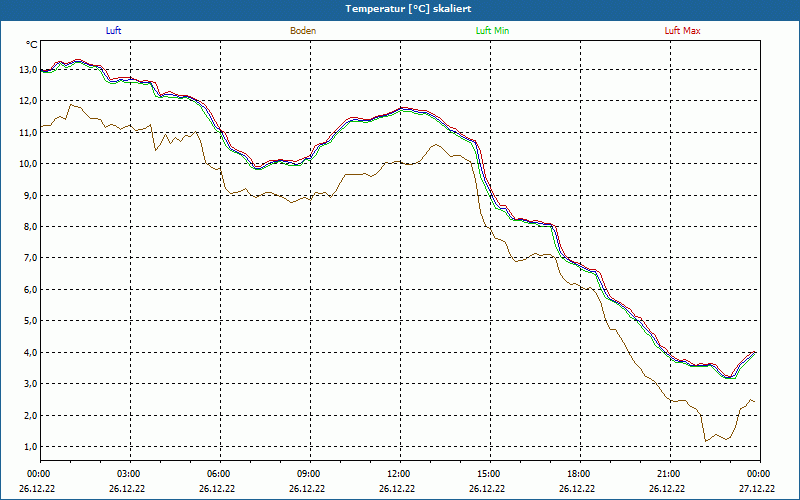The image size is (800, 500).
Task: Click the 06:00 time label
Action: tap(218, 474)
